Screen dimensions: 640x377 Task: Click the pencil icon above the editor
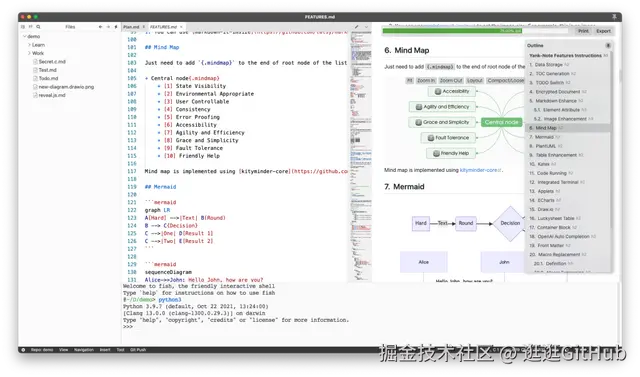[x=357, y=27]
